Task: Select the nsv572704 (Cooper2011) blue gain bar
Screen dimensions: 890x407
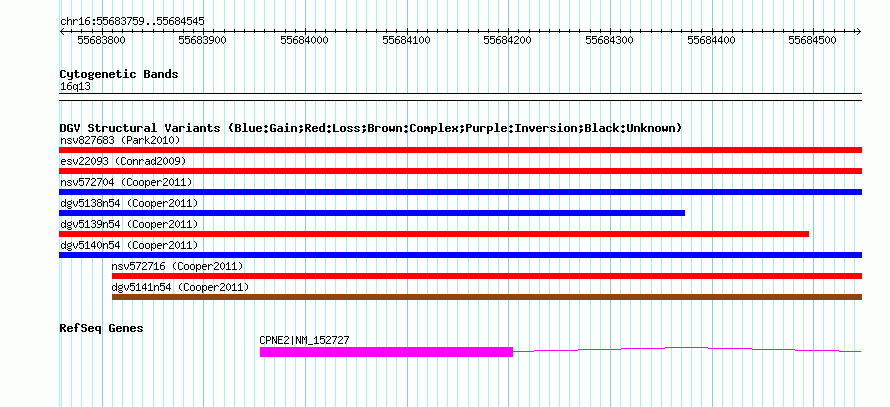Action: [x=460, y=192]
